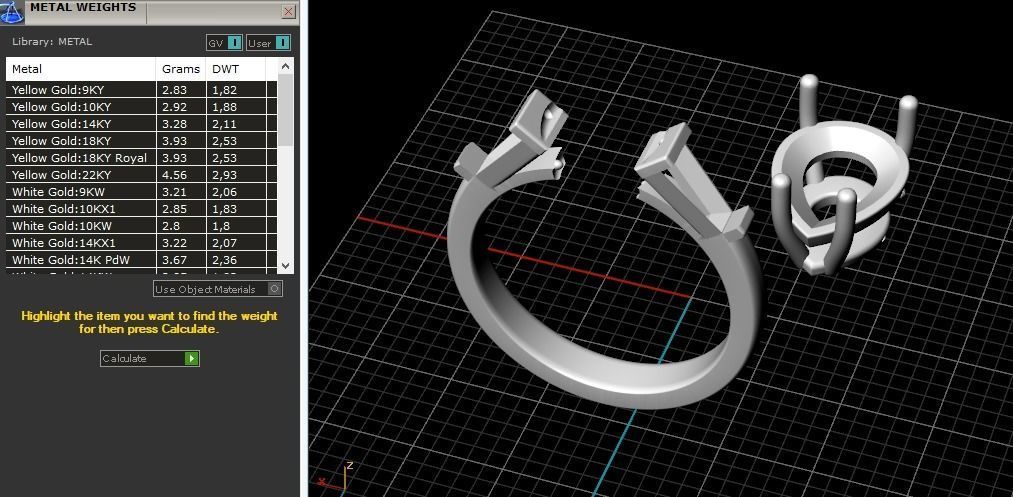Click the Grams column header
The image size is (1013, 497).
[181, 69]
